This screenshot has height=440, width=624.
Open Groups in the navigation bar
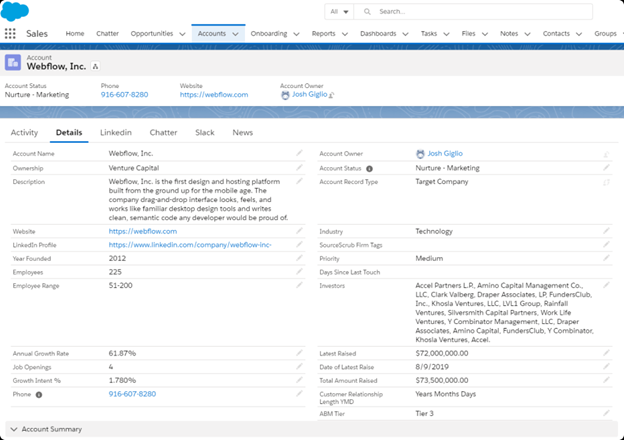click(605, 34)
